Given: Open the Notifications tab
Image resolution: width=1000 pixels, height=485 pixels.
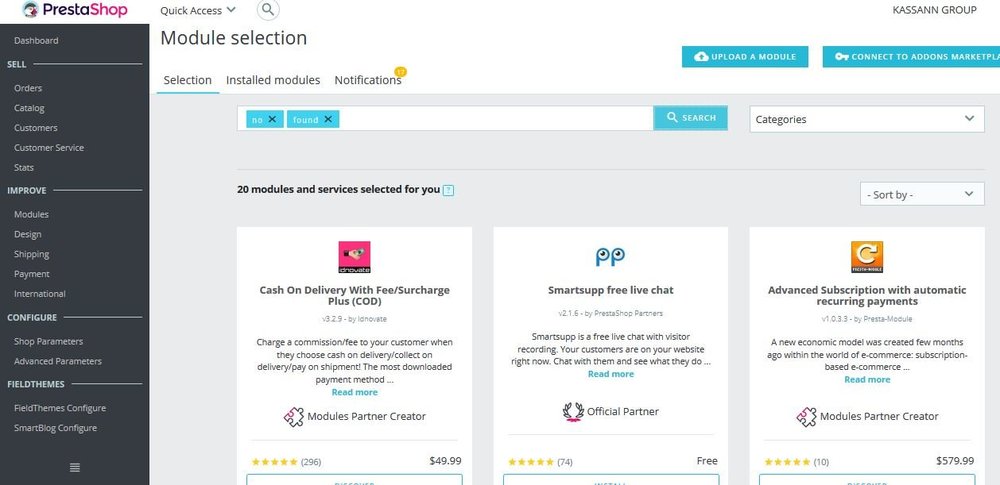Looking at the screenshot, I should tap(368, 80).
